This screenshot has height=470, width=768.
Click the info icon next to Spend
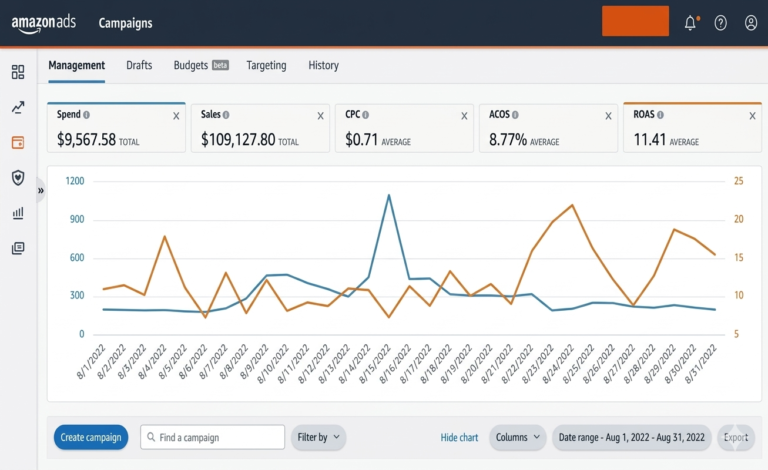pyautogui.click(x=87, y=115)
